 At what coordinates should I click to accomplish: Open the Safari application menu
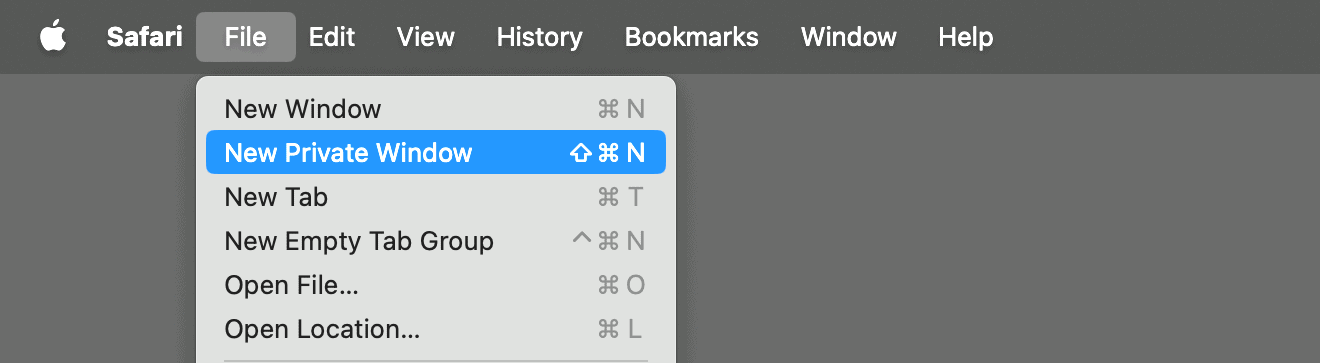(145, 37)
